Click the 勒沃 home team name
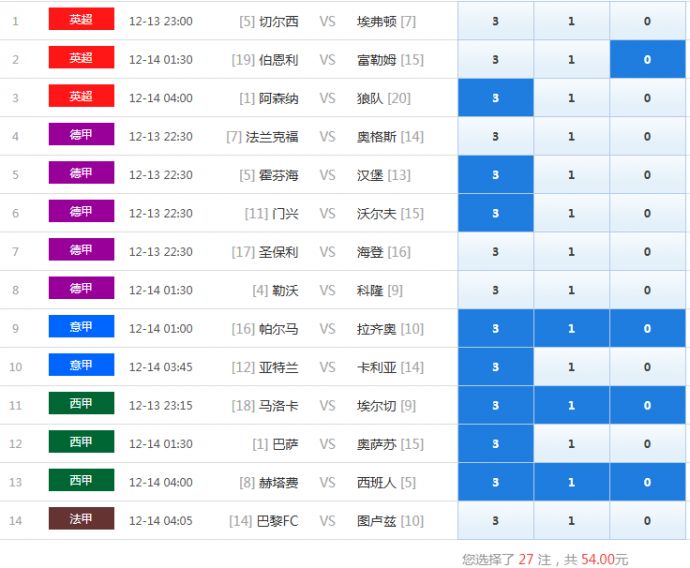690x568 pixels. (285, 291)
